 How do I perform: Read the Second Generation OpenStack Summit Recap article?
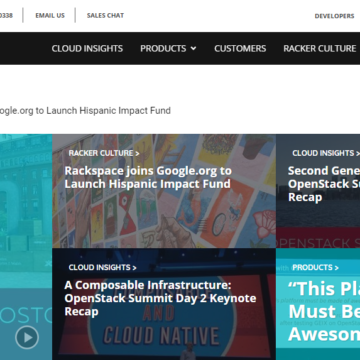click(x=324, y=184)
